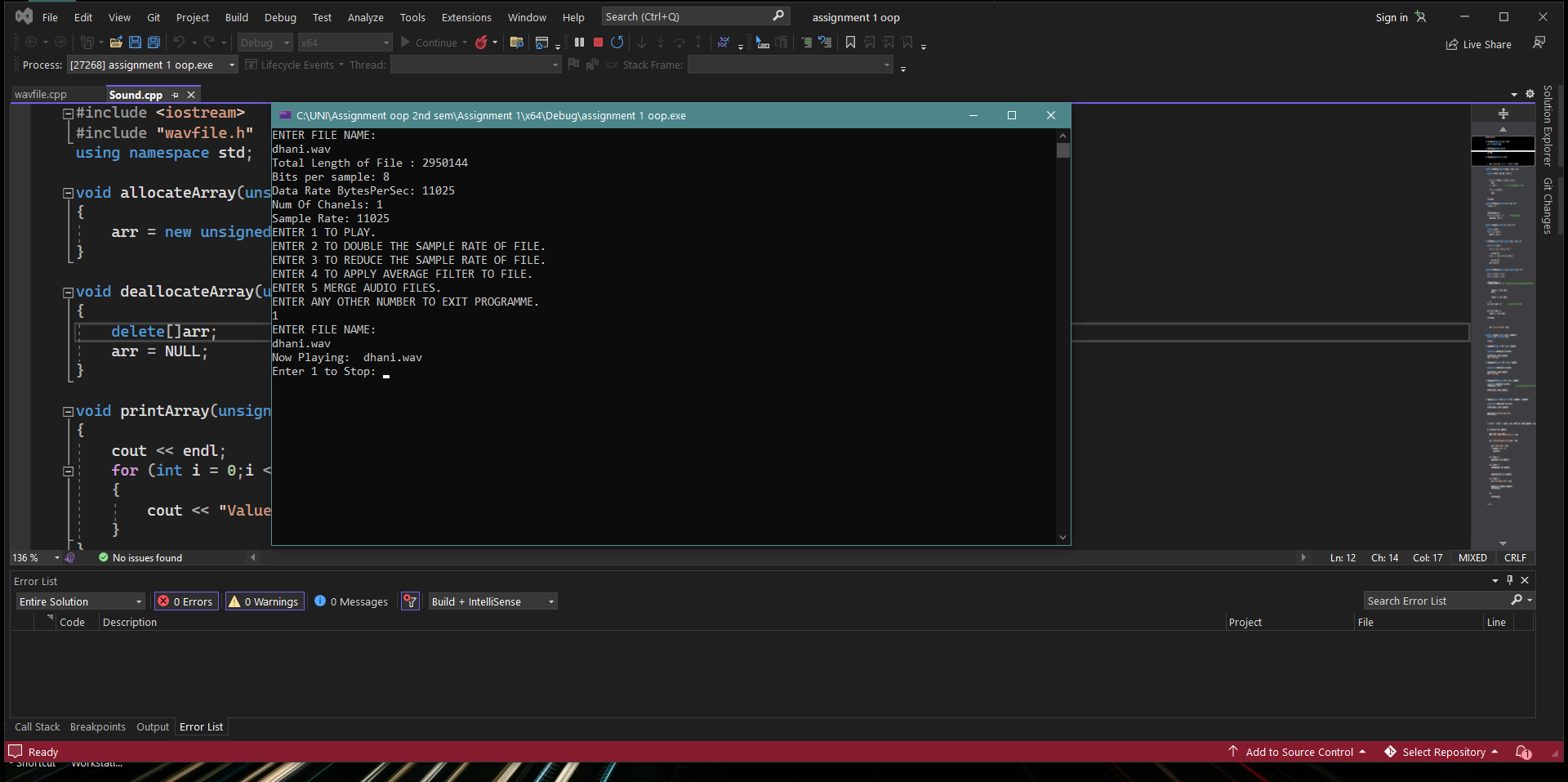The image size is (1568, 782).
Task: Open the Debug configuration dropdown
Action: pyautogui.click(x=265, y=42)
